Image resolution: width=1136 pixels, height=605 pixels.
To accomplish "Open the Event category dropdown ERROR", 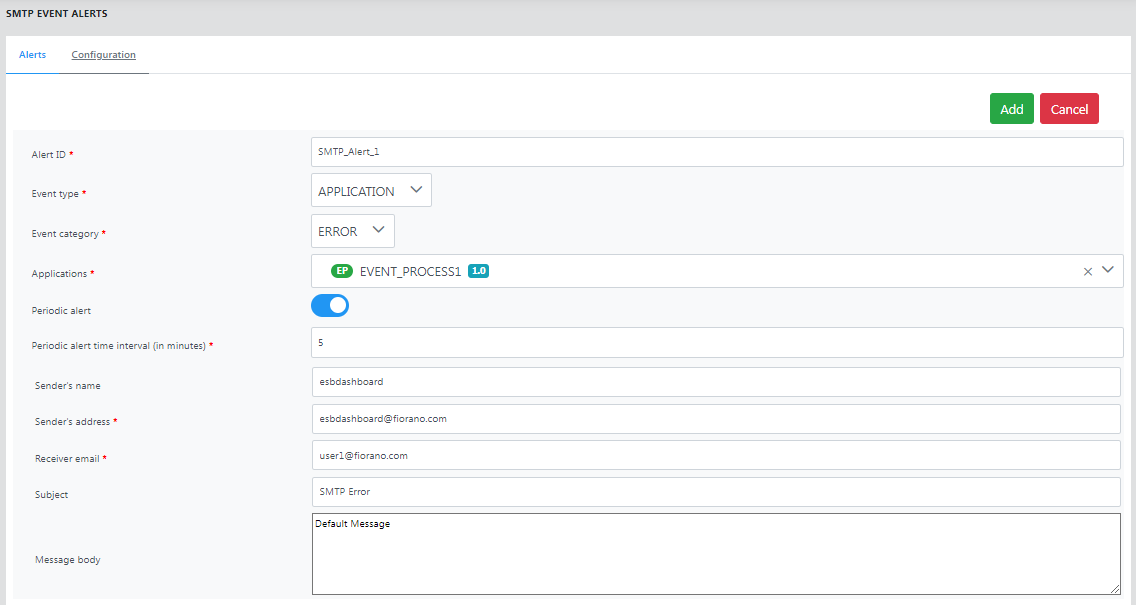I will click(353, 231).
